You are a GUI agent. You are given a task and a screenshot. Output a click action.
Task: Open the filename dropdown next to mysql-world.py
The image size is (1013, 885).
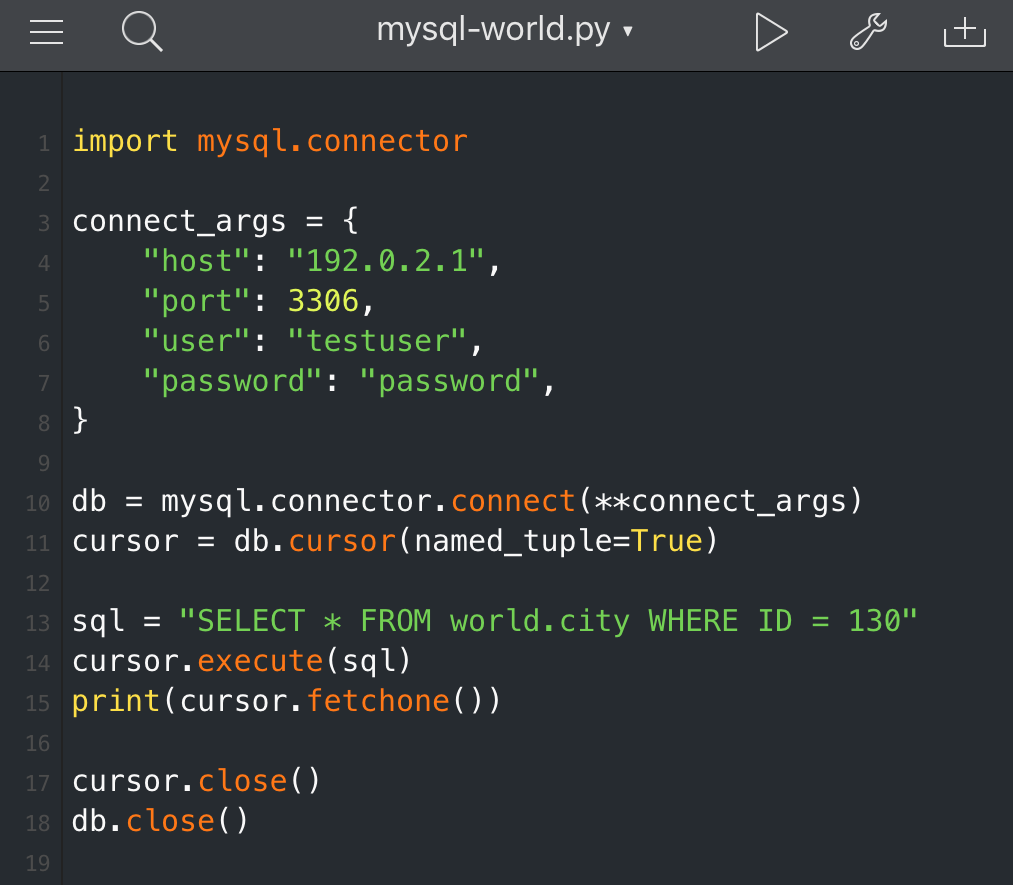[x=629, y=32]
